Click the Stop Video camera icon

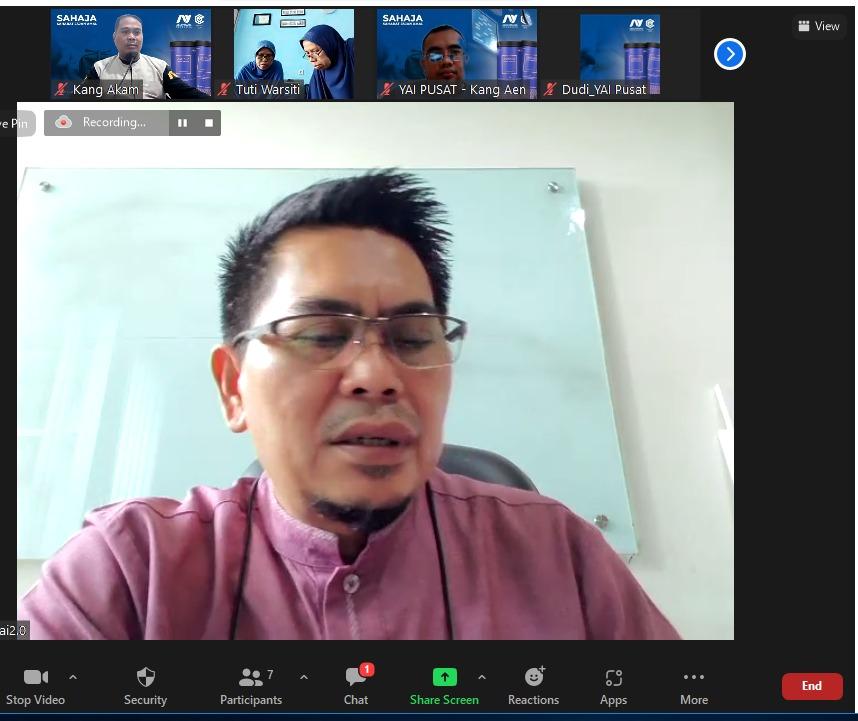click(x=36, y=678)
